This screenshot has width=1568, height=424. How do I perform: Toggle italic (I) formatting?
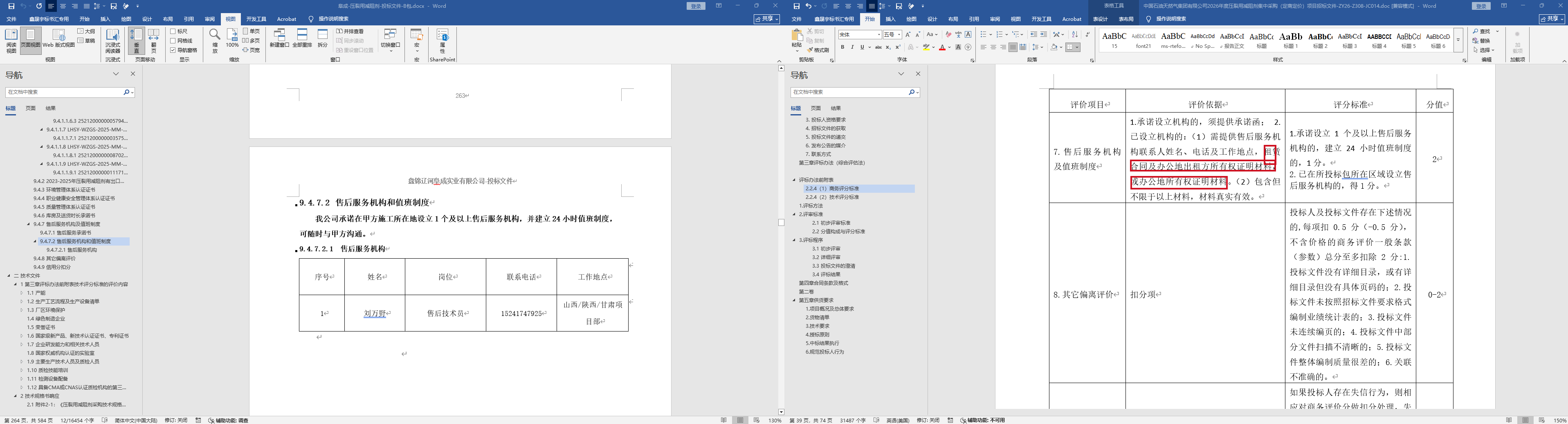pos(852,47)
